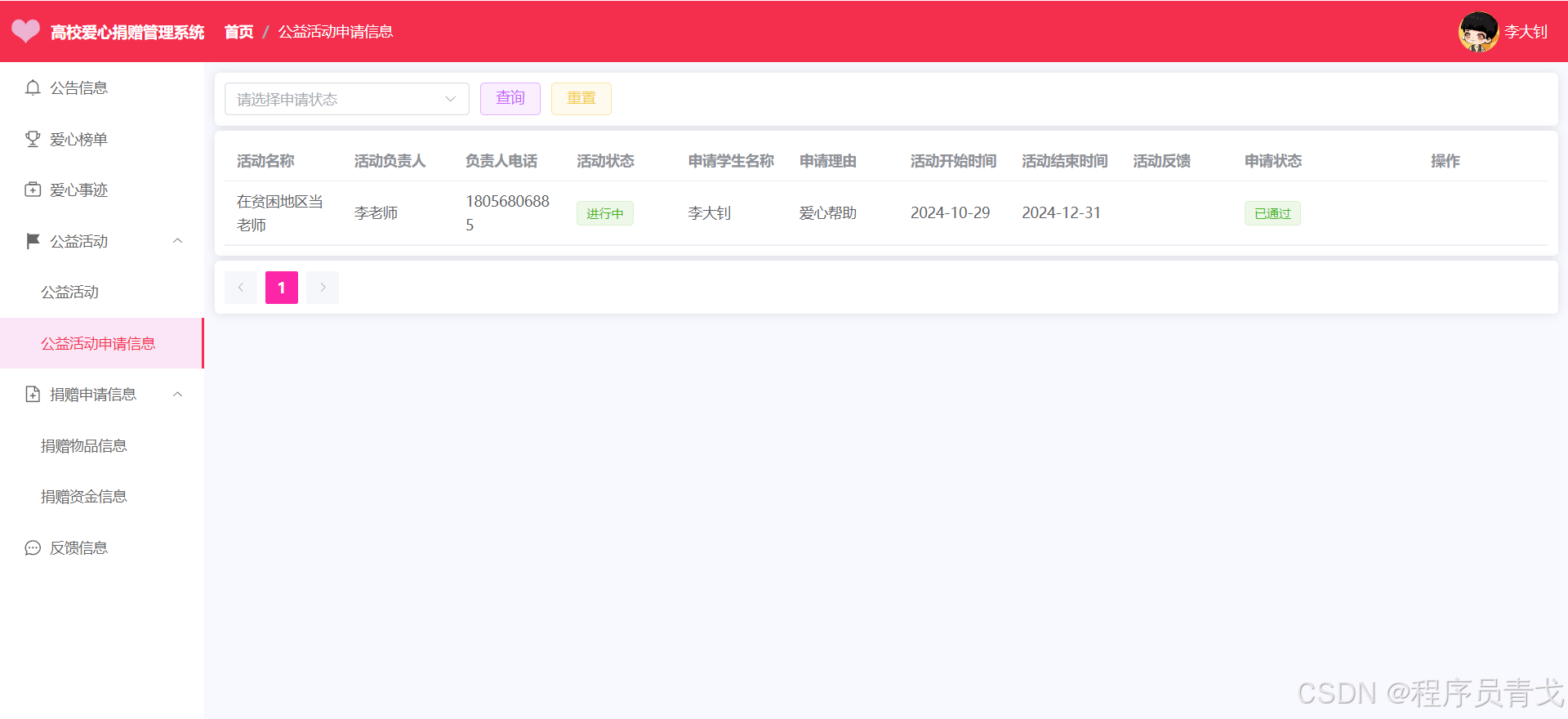The height and width of the screenshot is (719, 1568).
Task: Click the 爱心帮助 reason cell
Action: click(x=828, y=212)
